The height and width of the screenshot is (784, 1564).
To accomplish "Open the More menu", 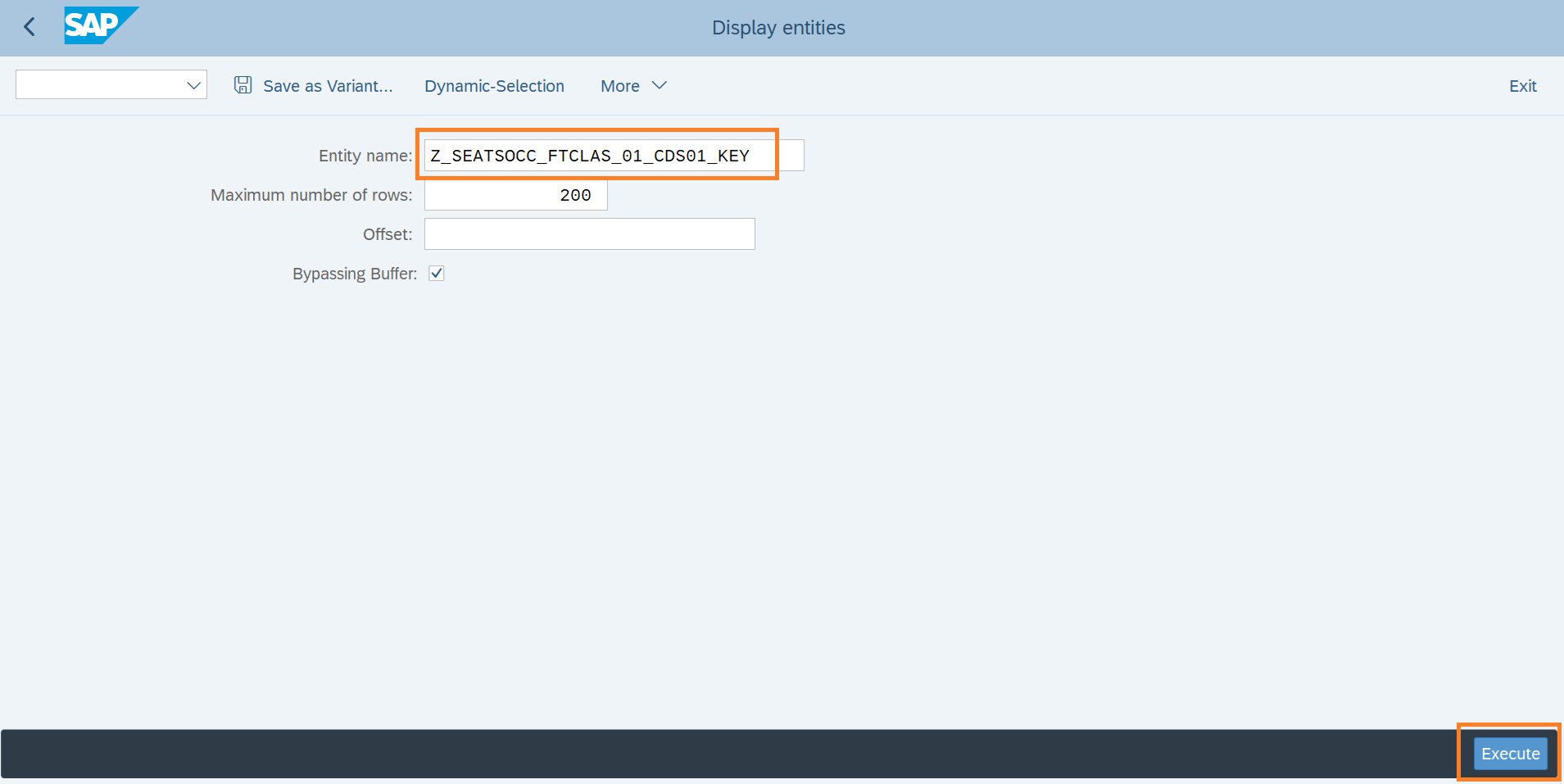I will click(x=620, y=86).
